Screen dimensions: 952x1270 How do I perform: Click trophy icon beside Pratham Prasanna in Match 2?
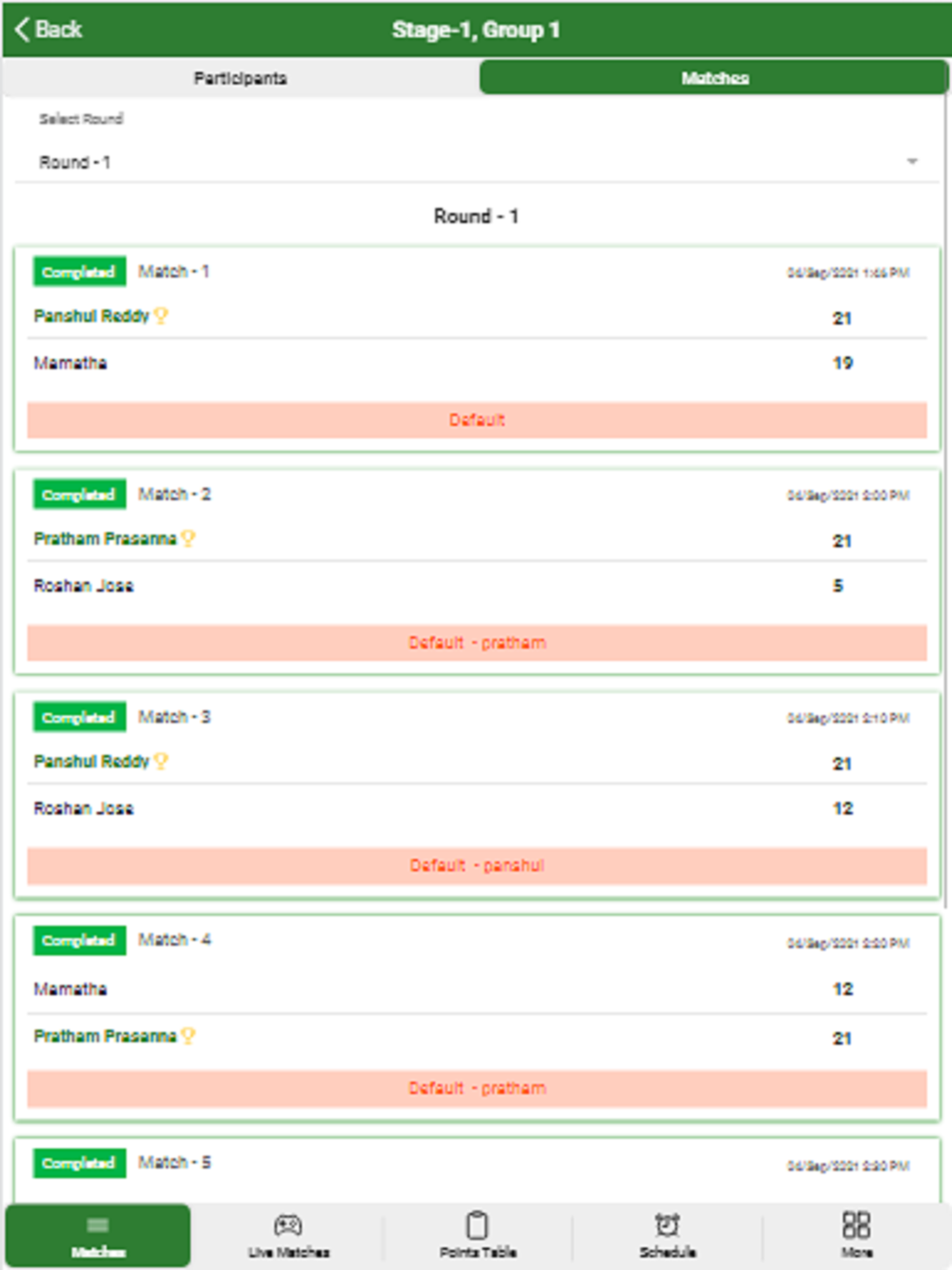click(188, 539)
